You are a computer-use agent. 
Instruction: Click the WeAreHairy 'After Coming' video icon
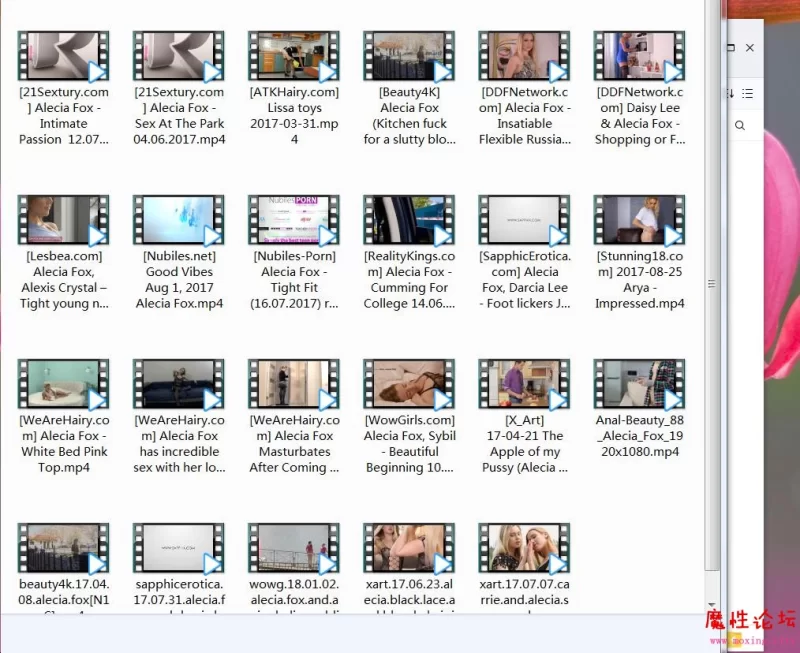pos(294,384)
